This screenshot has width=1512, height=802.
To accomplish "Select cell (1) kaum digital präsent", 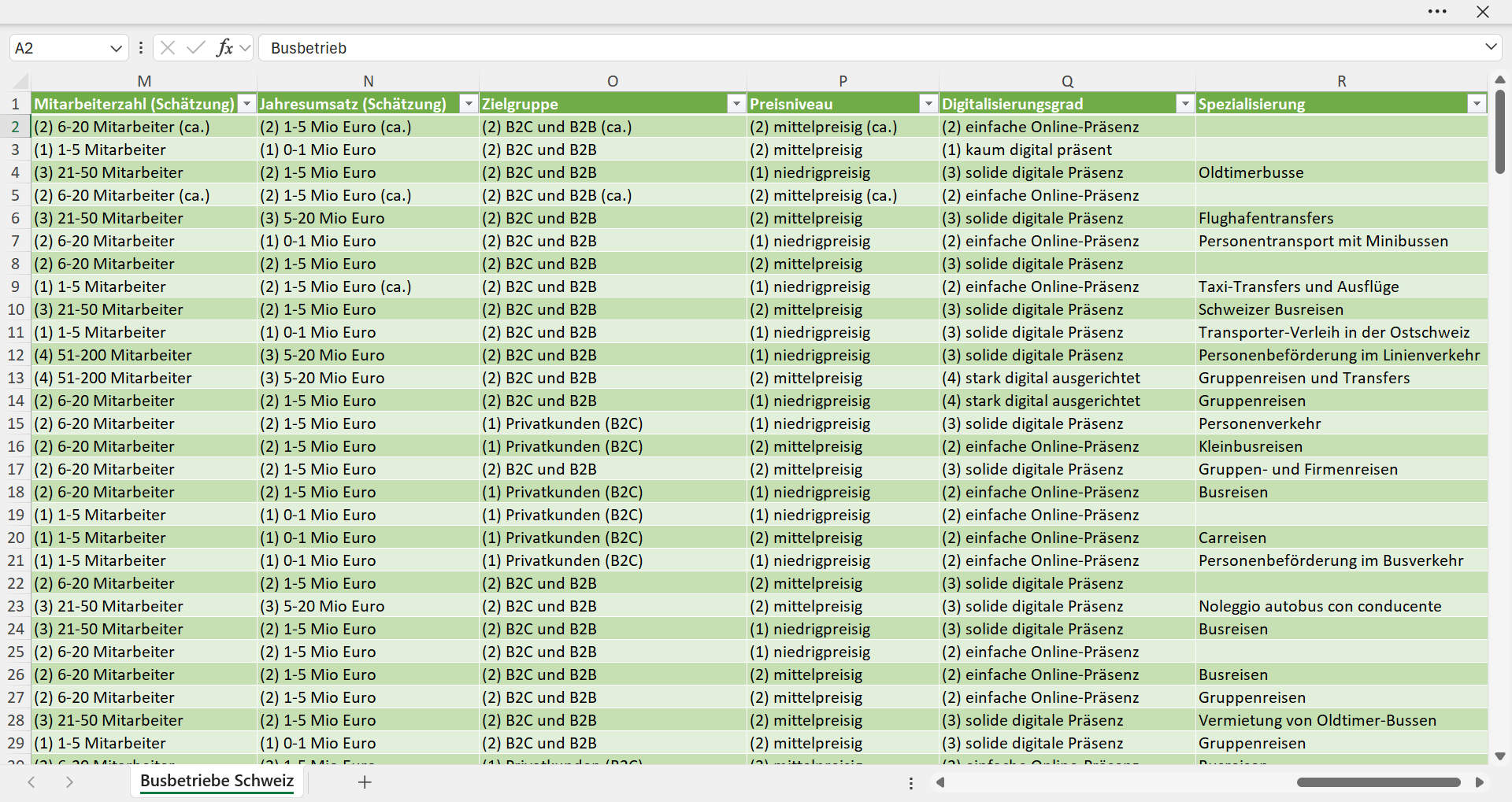I will [x=1067, y=150].
